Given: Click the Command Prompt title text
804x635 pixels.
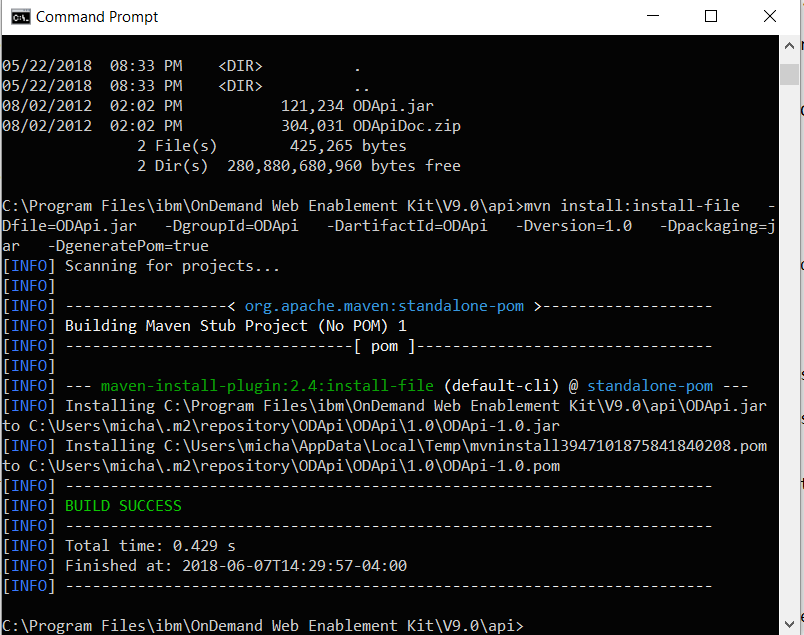Looking at the screenshot, I should click(97, 17).
